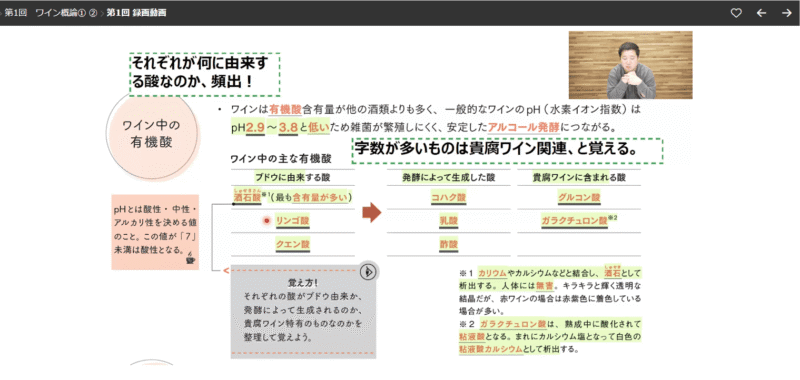
Task: Click heading ワイン中の主な有機酸
Action: tap(281, 158)
